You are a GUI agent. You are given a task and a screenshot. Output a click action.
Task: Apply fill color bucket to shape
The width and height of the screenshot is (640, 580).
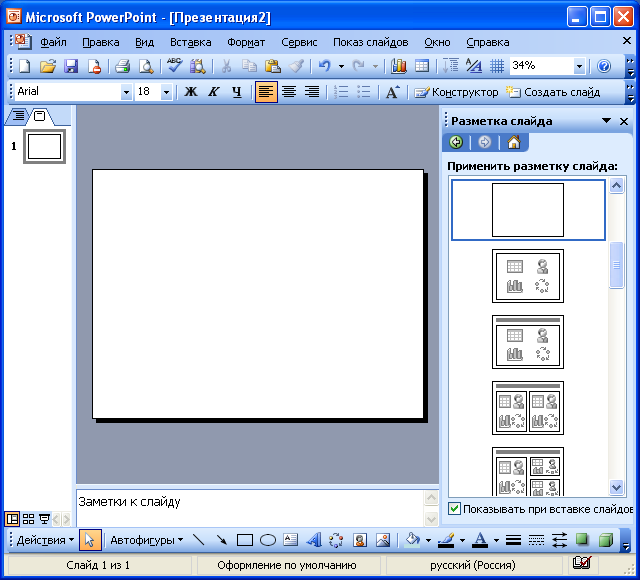[x=413, y=540]
